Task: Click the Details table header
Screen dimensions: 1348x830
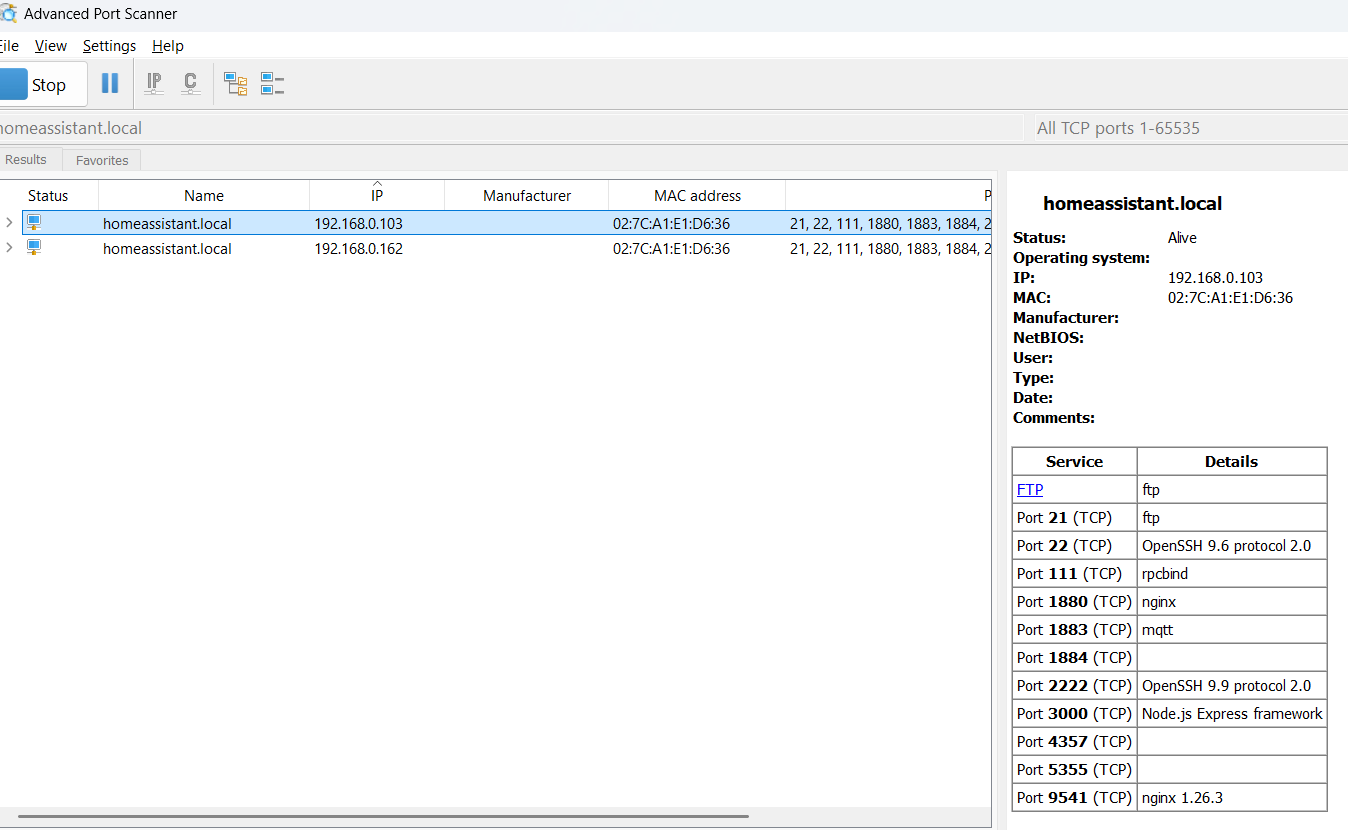Action: [1232, 462]
